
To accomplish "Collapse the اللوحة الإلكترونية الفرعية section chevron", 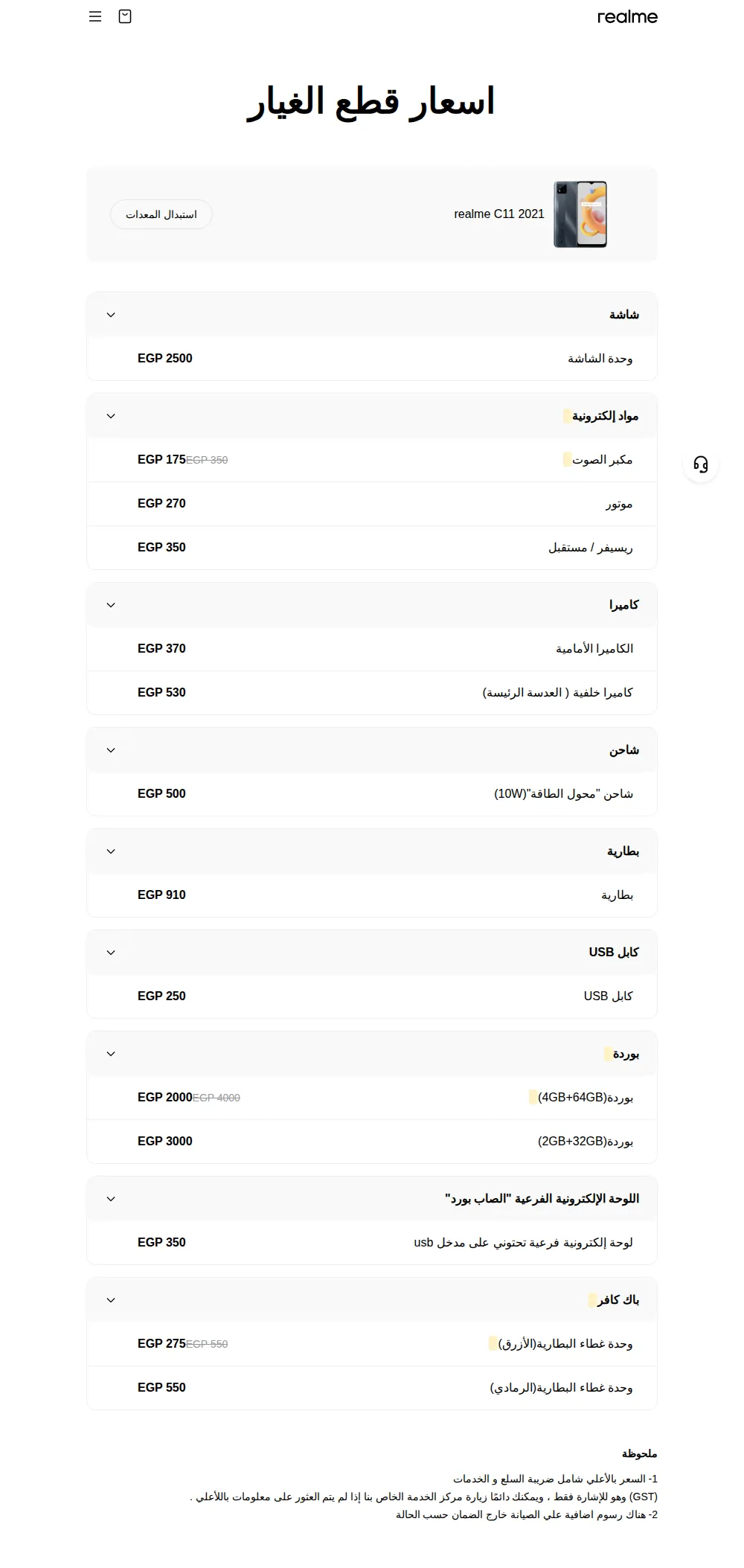I will [111, 1199].
